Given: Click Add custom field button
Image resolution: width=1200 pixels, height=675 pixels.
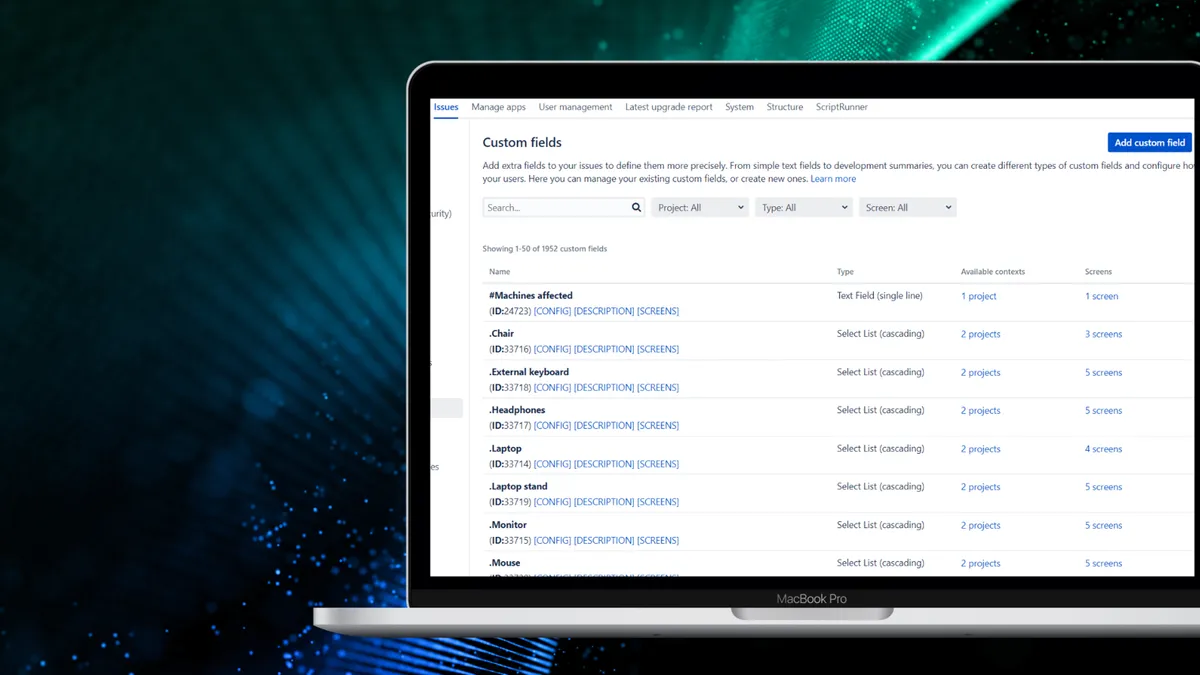Looking at the screenshot, I should pos(1150,143).
